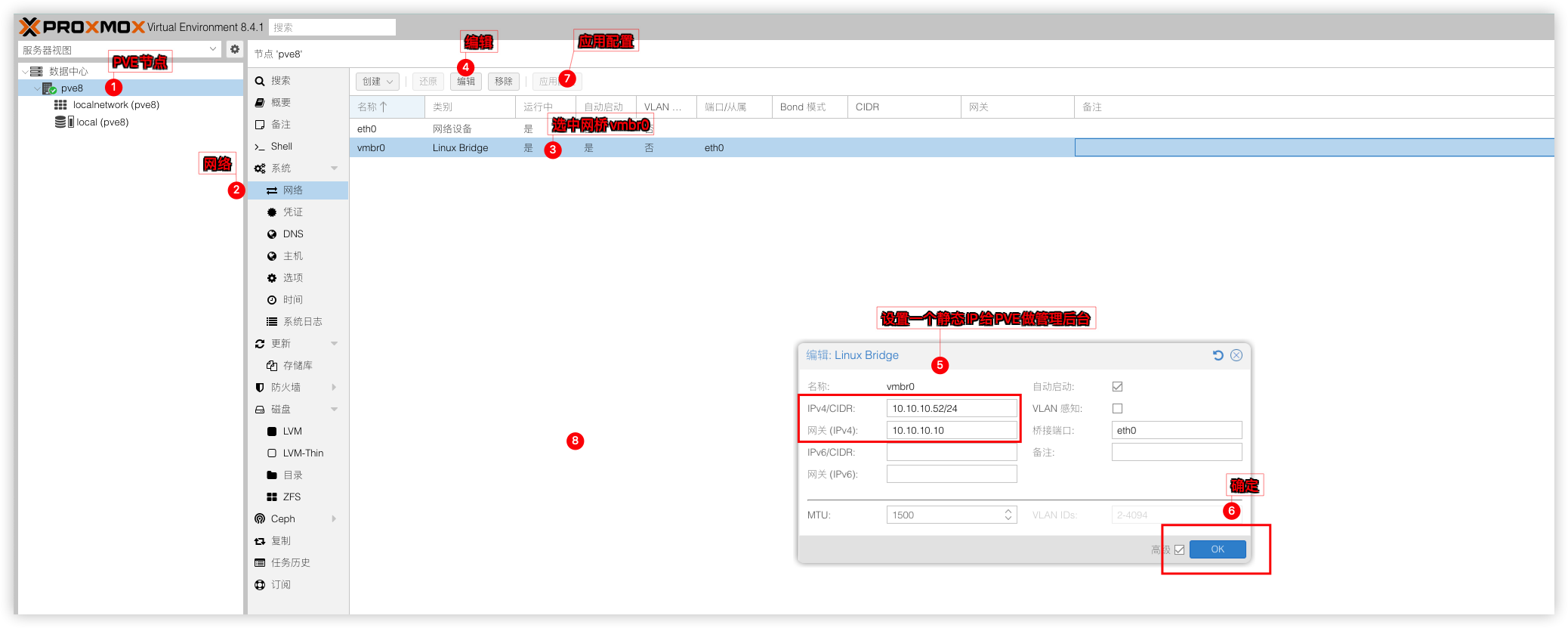Collapse the System (系统) section arrow
The image size is (1568, 628).
[x=334, y=169]
